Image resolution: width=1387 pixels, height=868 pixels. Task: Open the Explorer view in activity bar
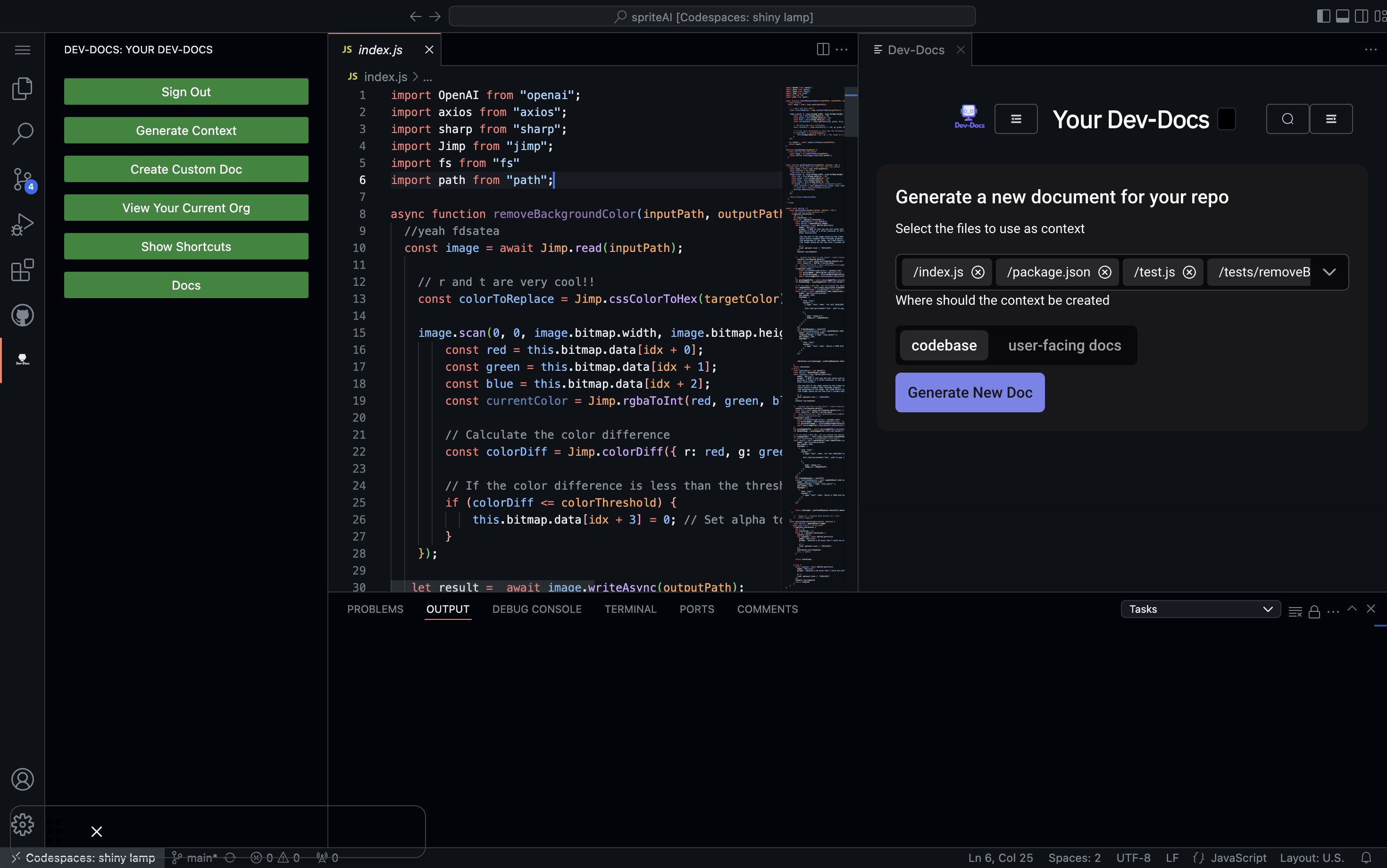pos(22,88)
